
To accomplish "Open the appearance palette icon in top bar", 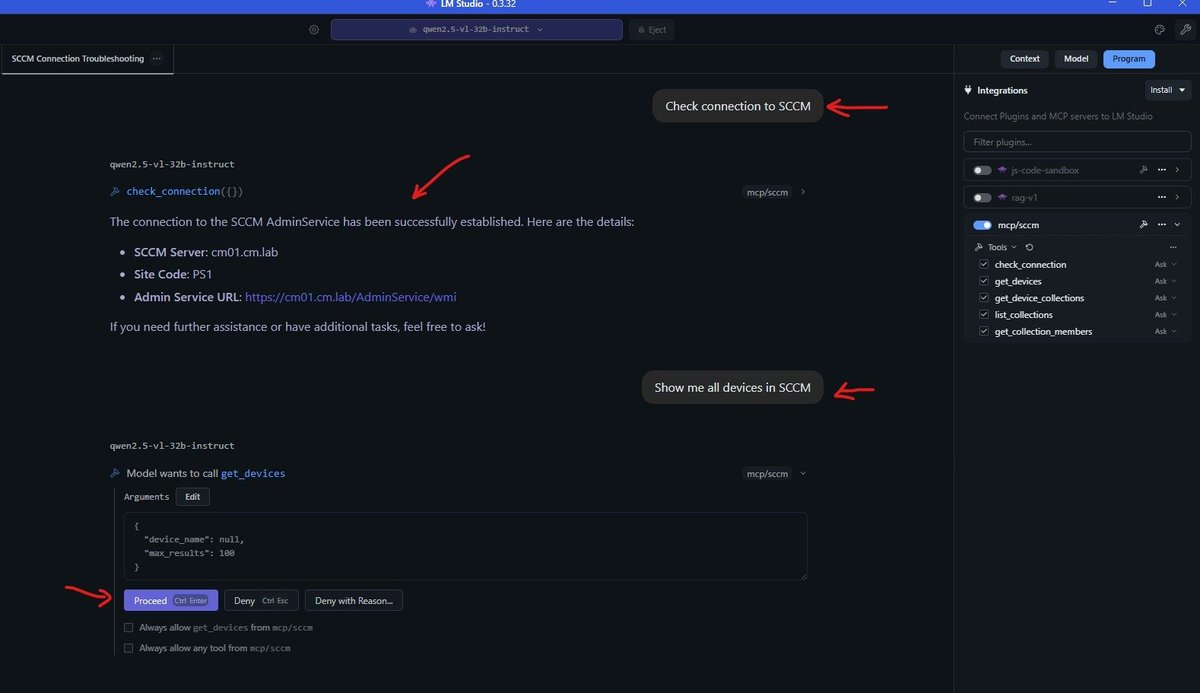I will [x=1159, y=30].
